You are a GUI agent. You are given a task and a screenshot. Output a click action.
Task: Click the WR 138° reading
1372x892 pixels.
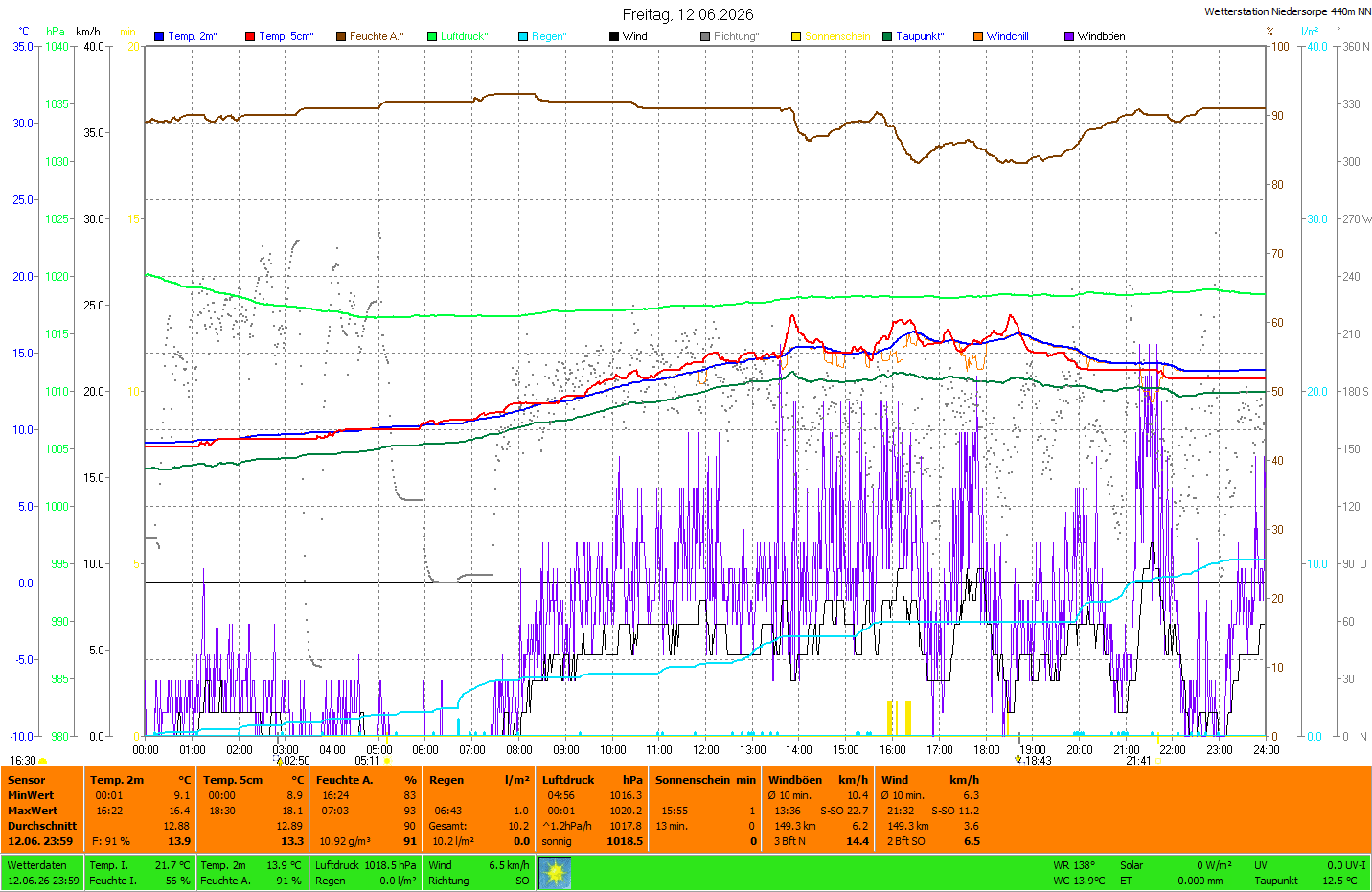coord(1074,865)
